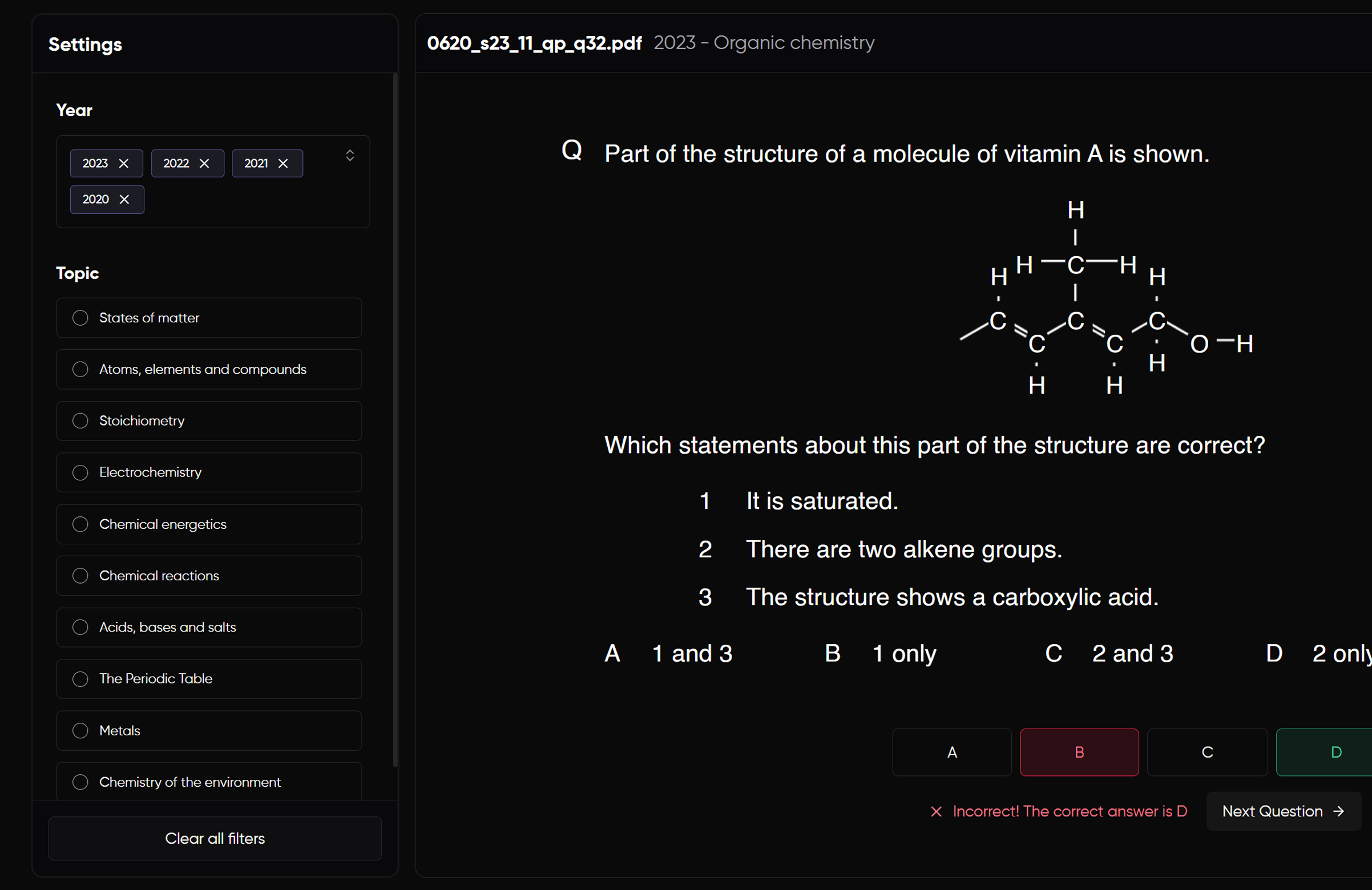Remove the 2023 year filter
The image size is (1372, 890).
(123, 163)
